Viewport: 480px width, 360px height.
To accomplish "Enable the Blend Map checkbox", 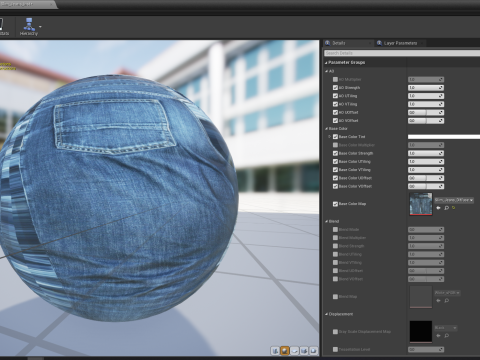I will tap(335, 296).
